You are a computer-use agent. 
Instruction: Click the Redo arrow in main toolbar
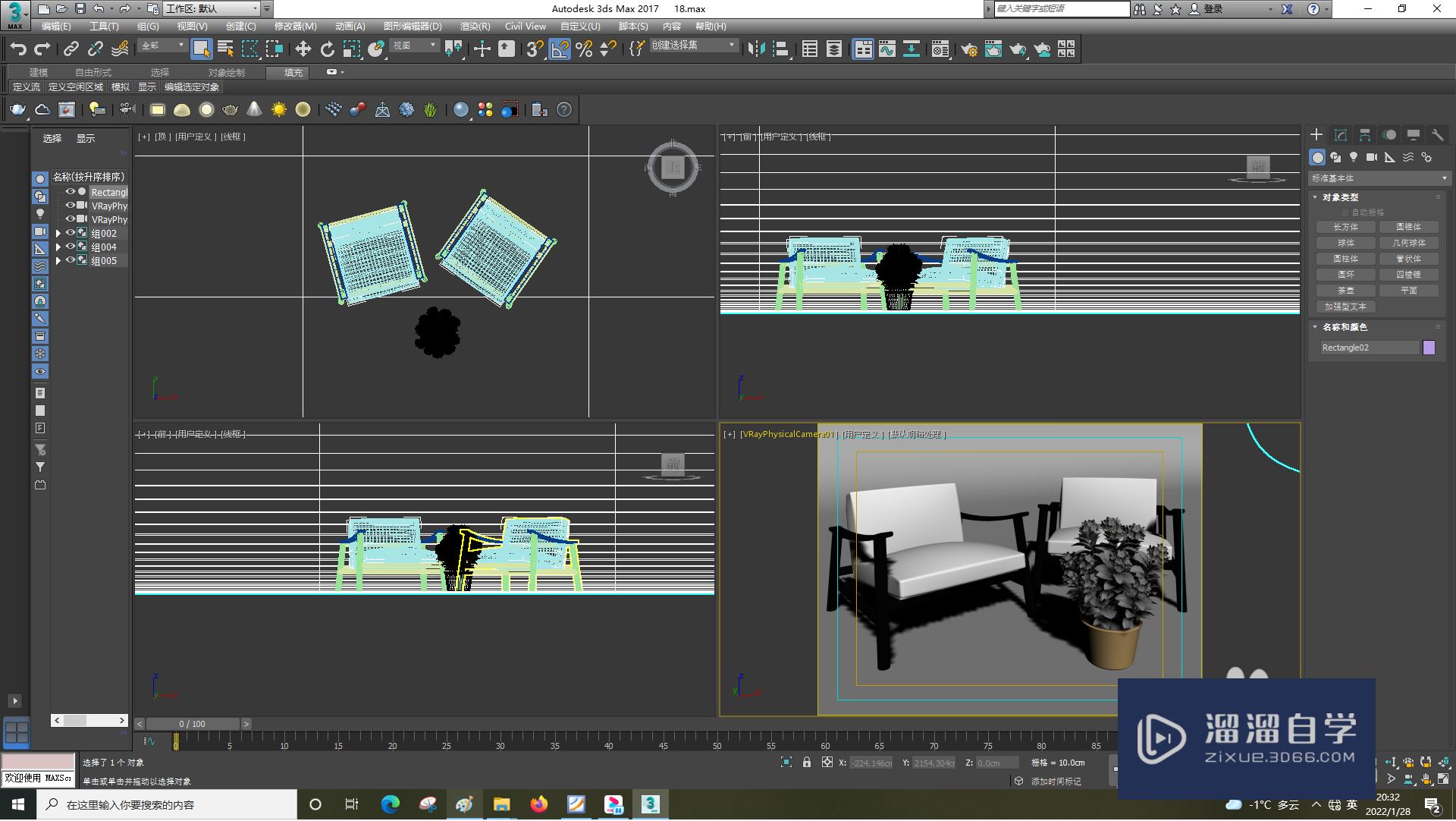coord(42,49)
